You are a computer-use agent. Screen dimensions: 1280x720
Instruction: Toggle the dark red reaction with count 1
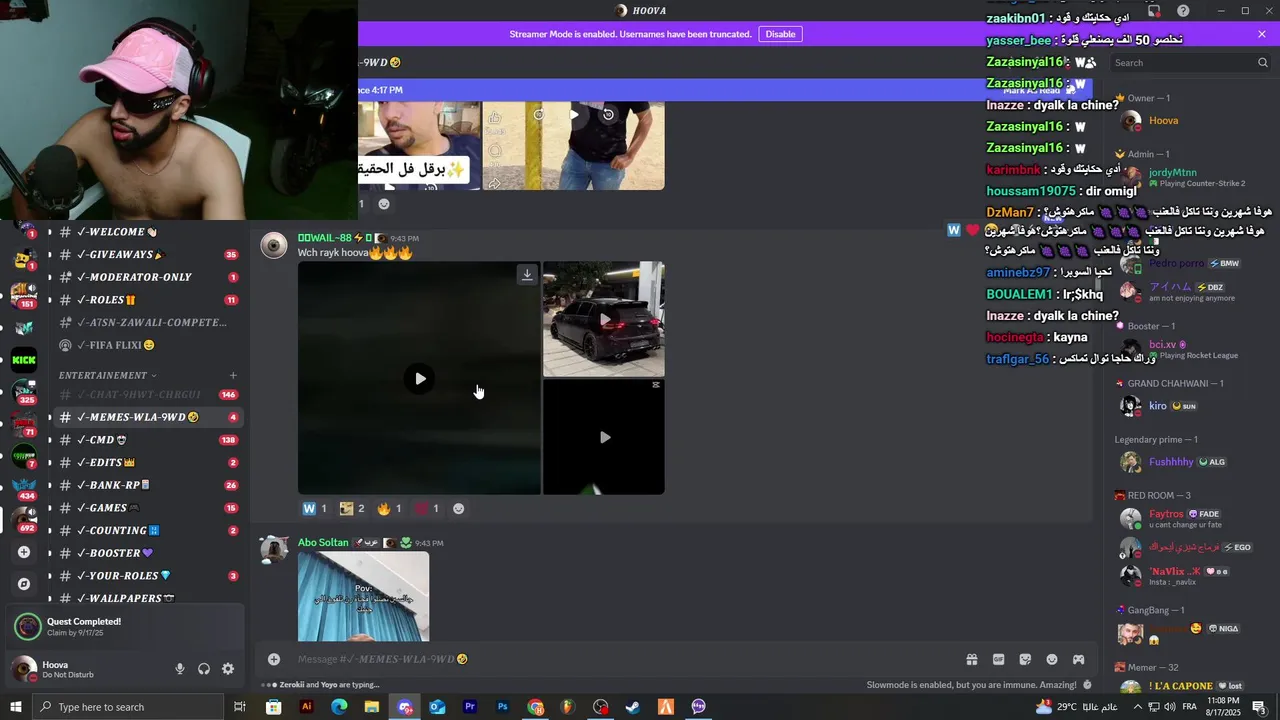[x=427, y=508]
